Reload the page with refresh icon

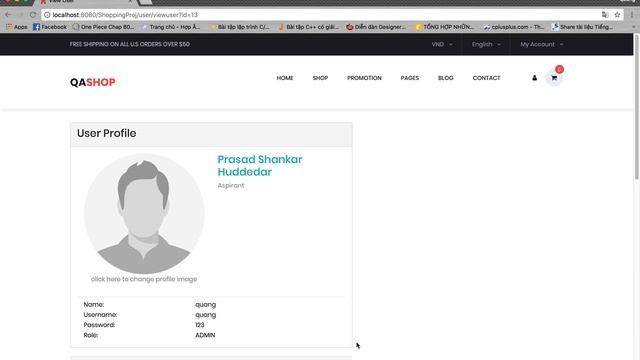[33, 15]
